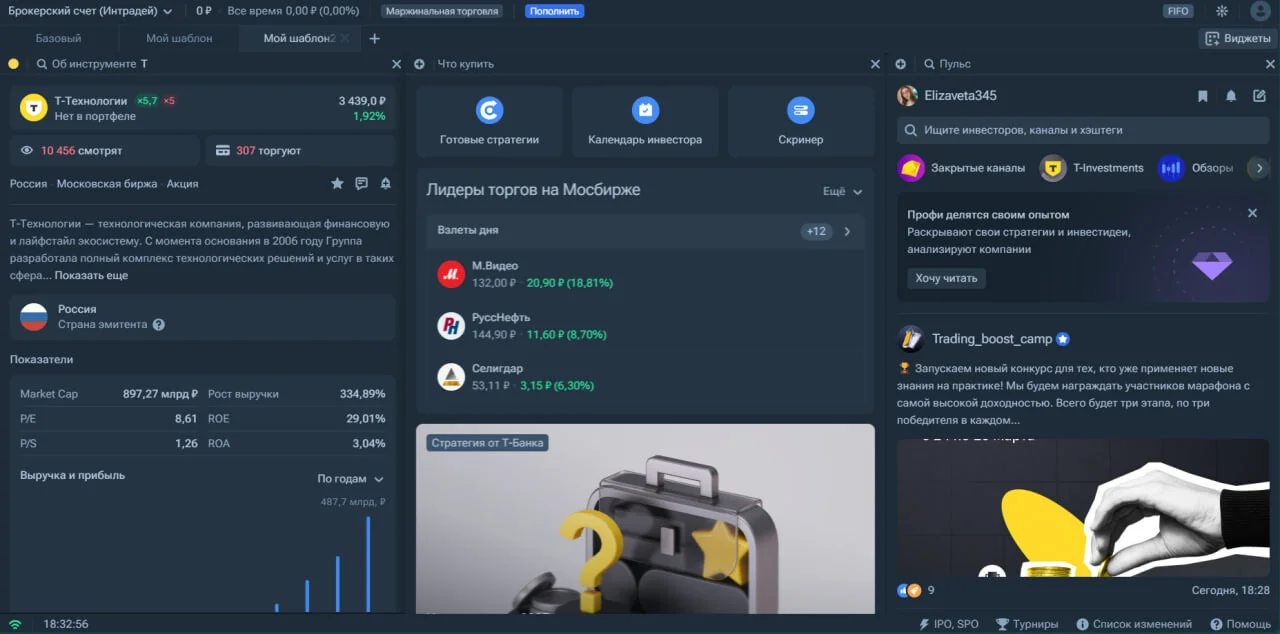Screen dimensions: 1280x634
Task: Select the М.Видео row in Взлеты дня
Action: point(645,274)
